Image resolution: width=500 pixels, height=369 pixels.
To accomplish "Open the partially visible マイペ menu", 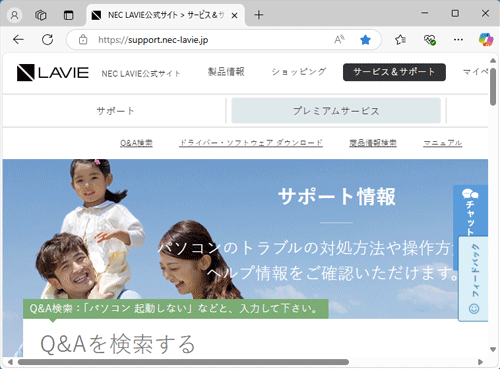I will click(x=476, y=72).
